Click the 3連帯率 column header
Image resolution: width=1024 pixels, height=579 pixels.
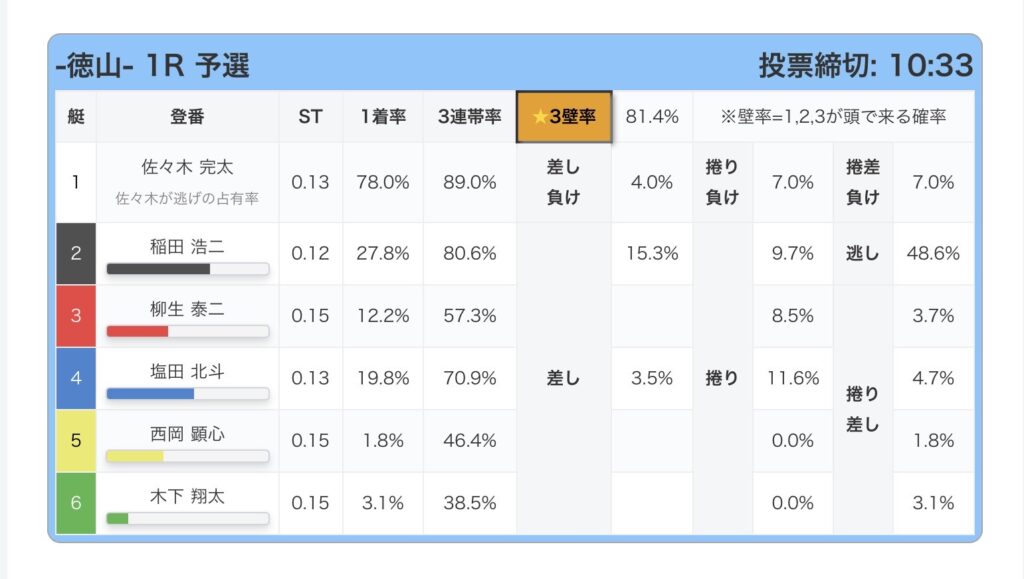[x=469, y=116]
